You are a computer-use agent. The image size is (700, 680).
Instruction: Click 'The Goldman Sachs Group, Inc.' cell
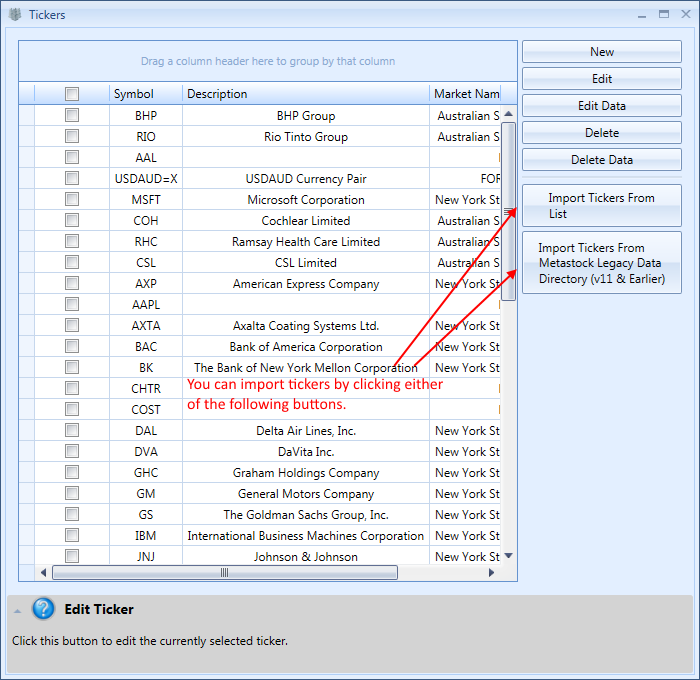click(306, 514)
